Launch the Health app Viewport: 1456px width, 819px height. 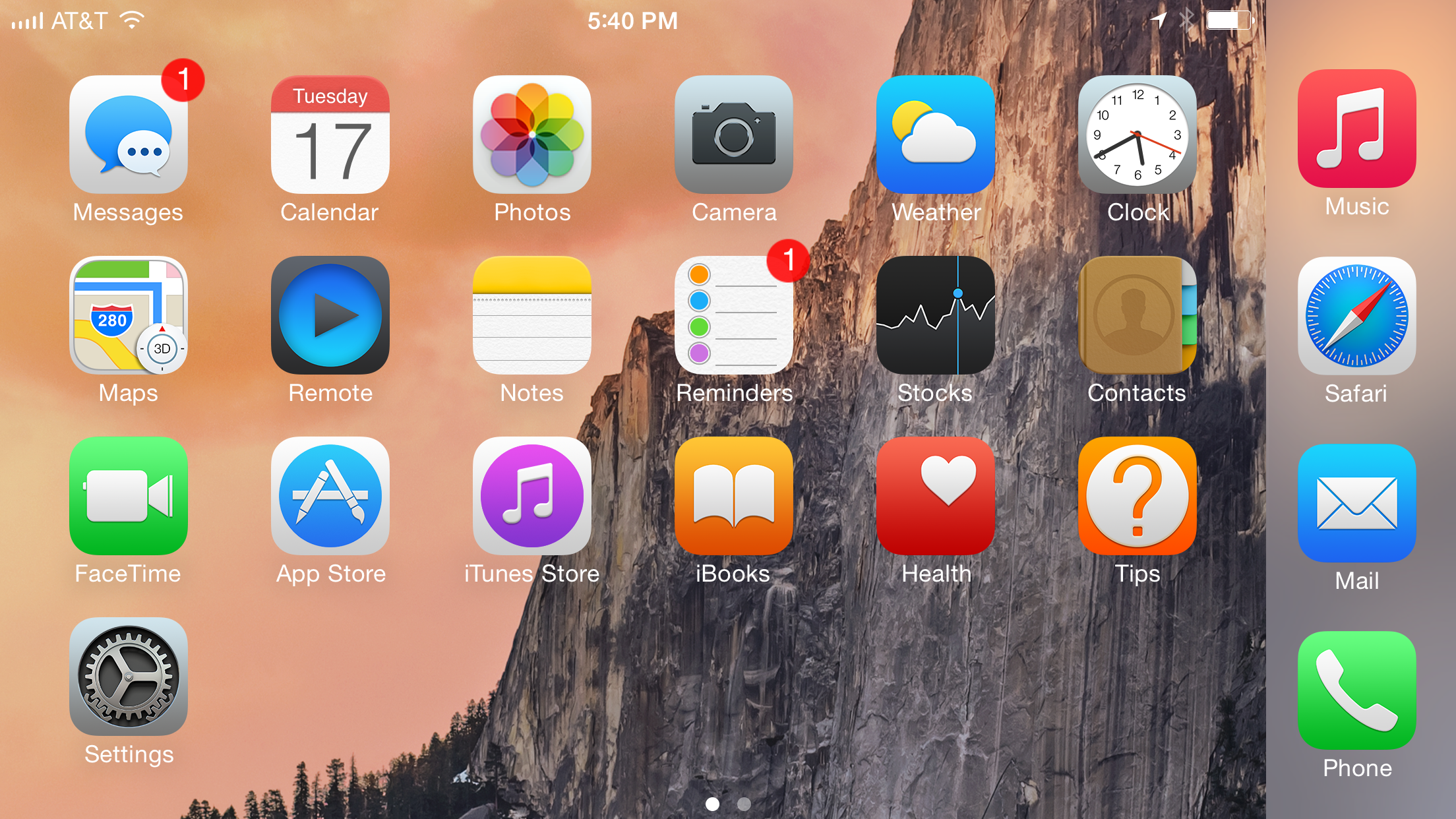click(936, 496)
